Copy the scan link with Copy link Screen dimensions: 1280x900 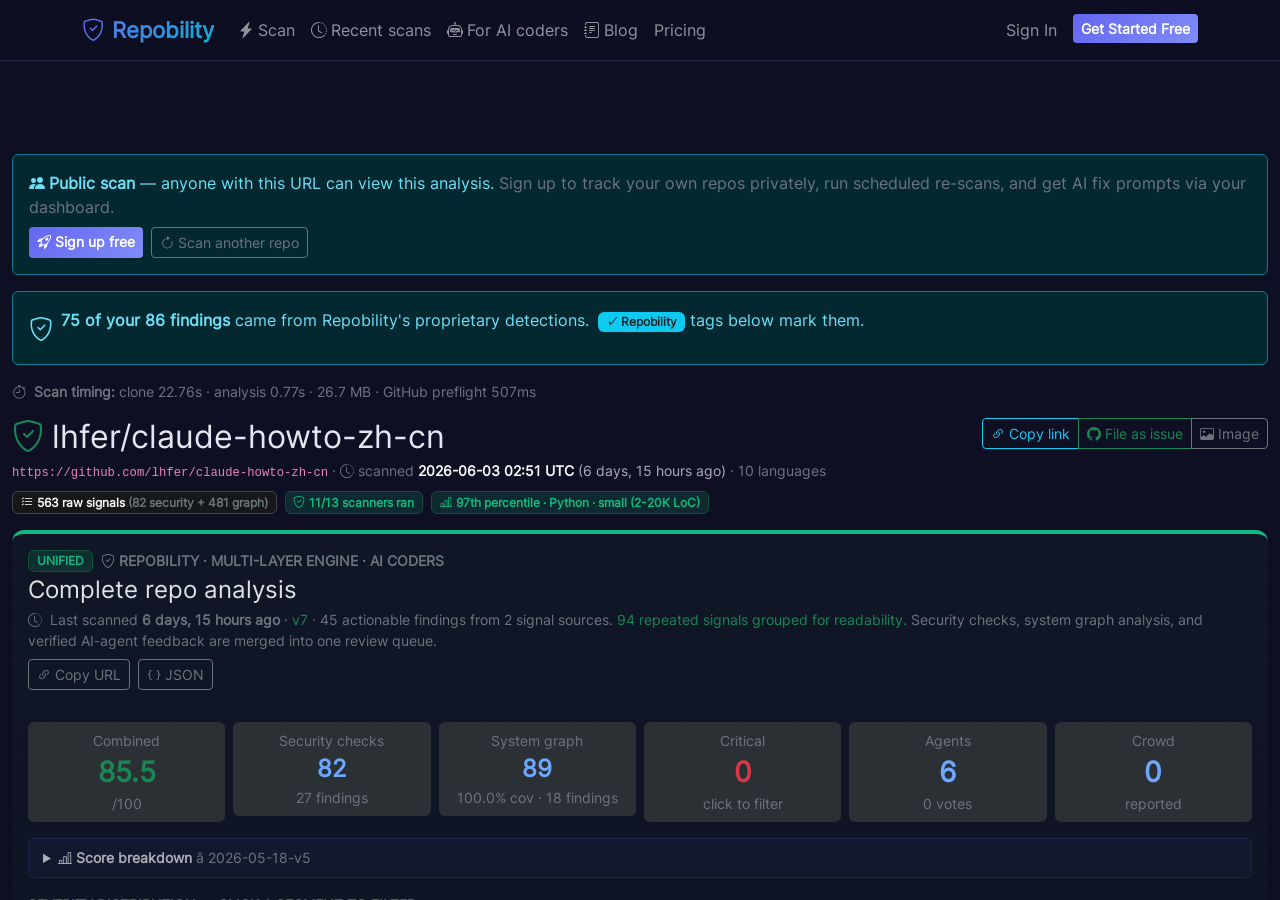1030,434
